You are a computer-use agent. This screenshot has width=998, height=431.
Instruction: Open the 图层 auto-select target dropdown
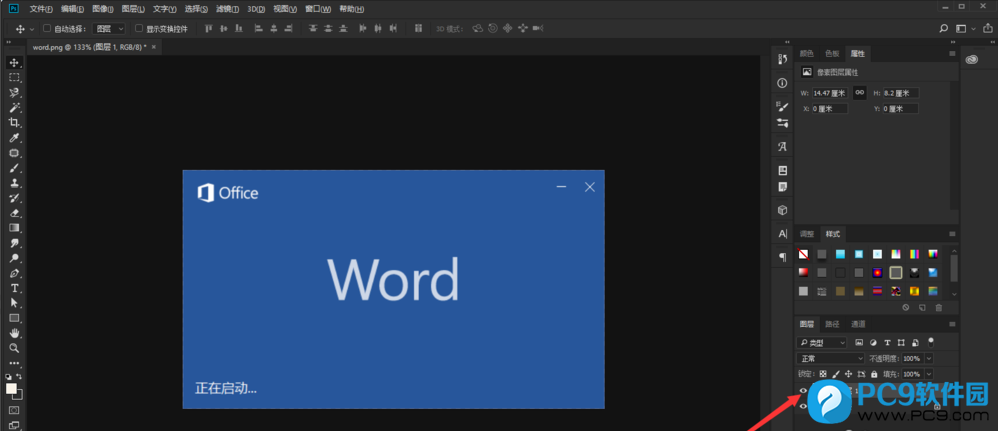(109, 29)
